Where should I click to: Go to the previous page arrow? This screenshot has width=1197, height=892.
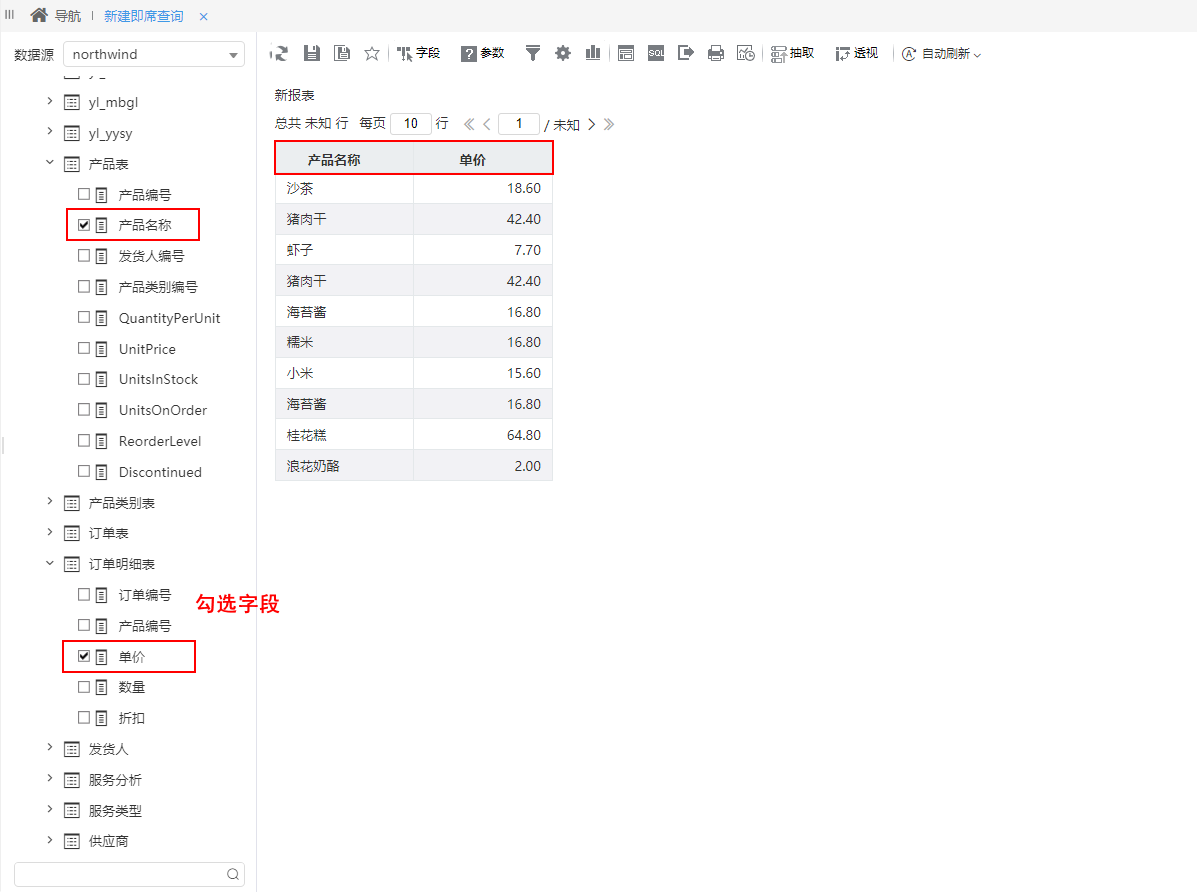pos(487,124)
